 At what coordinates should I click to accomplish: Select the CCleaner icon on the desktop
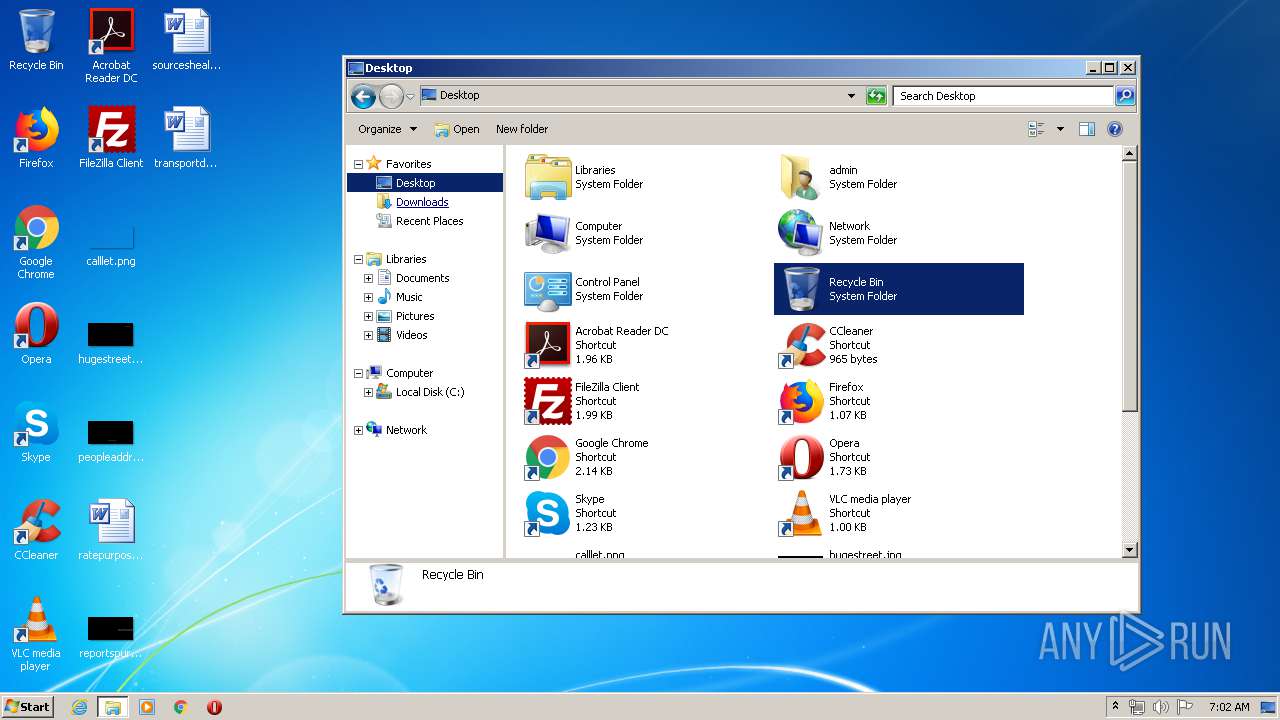[x=36, y=522]
